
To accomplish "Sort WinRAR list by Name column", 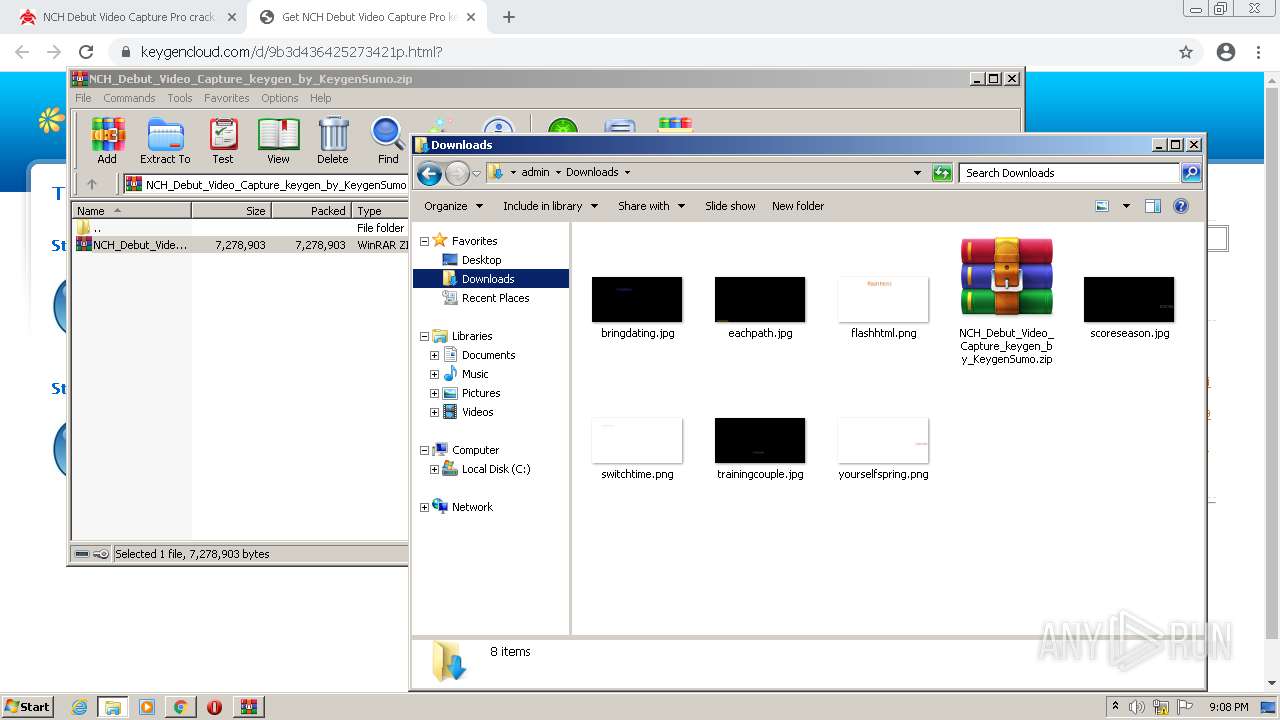I will click(x=131, y=211).
